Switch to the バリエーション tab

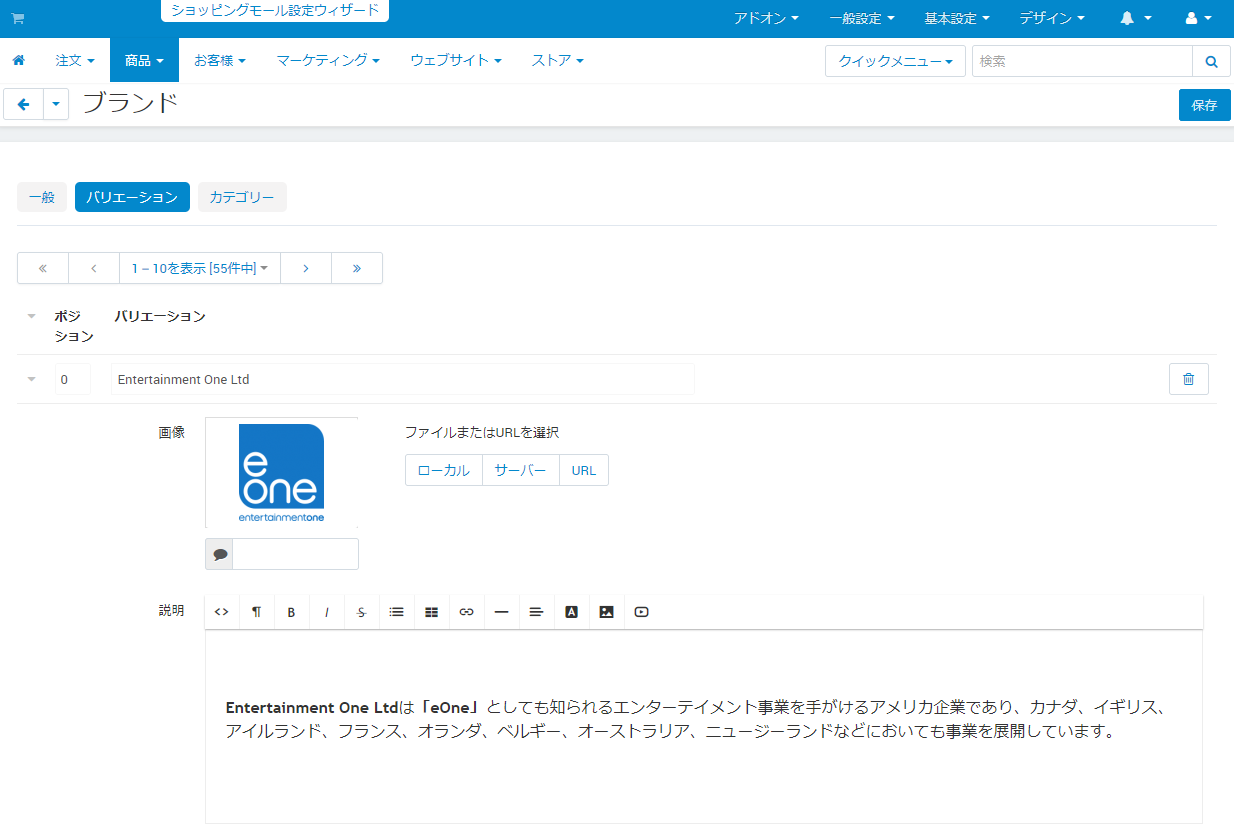click(132, 197)
